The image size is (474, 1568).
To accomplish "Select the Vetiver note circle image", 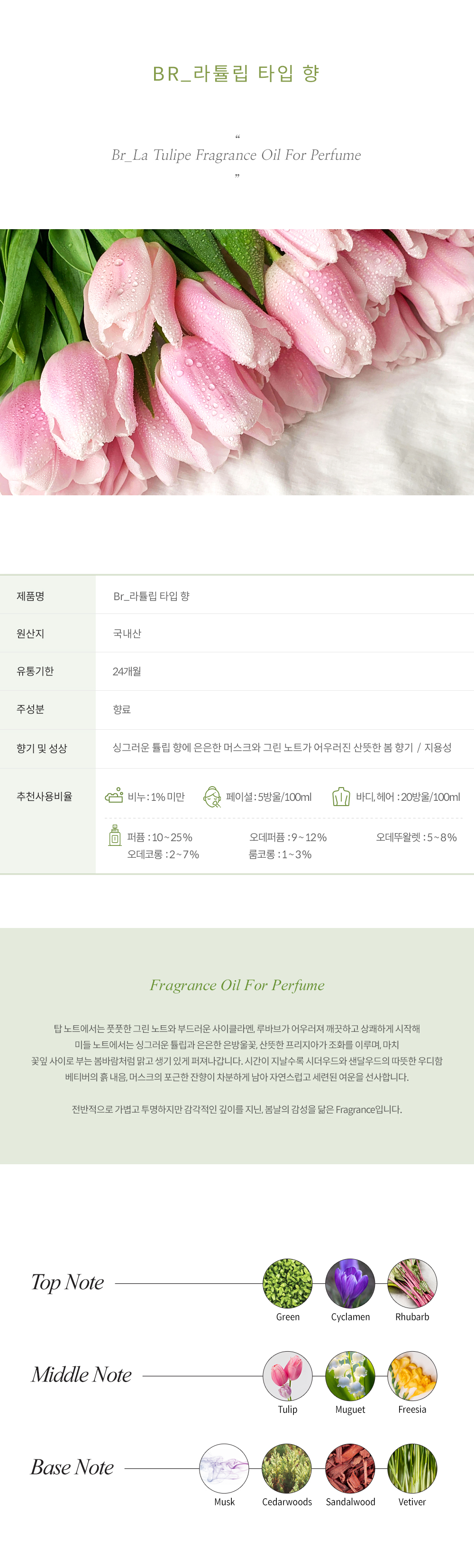I will [412, 1468].
